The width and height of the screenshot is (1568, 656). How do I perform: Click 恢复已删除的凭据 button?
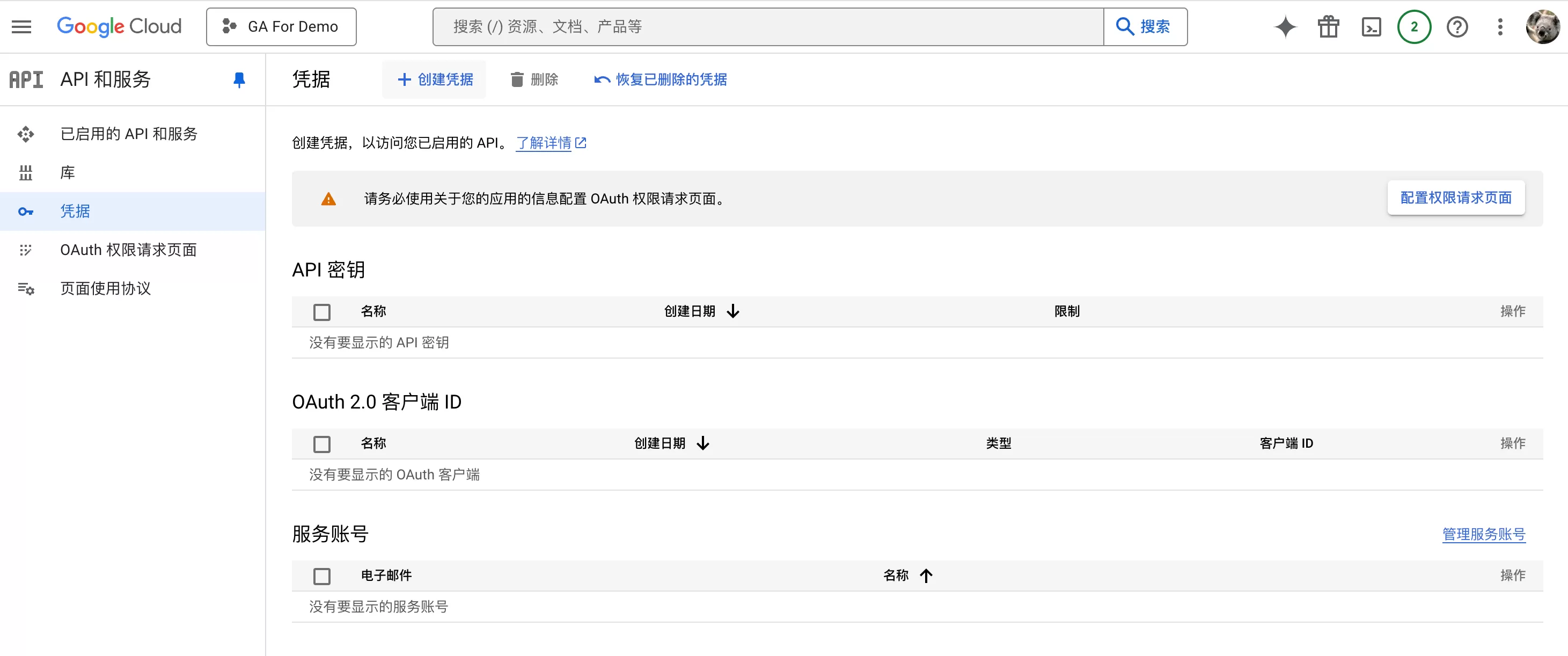[x=661, y=80]
